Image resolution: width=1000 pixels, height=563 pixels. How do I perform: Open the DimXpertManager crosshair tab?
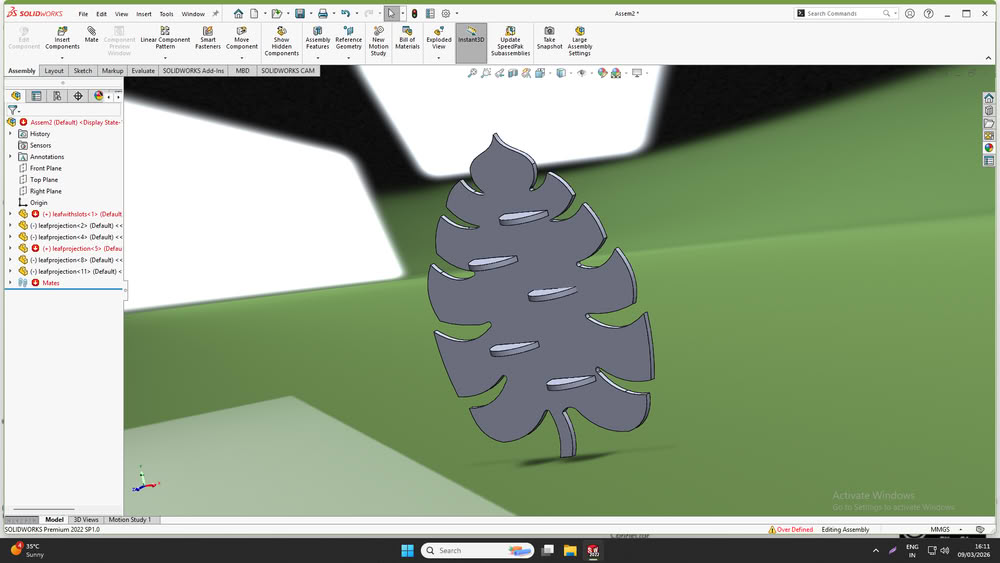click(x=78, y=96)
